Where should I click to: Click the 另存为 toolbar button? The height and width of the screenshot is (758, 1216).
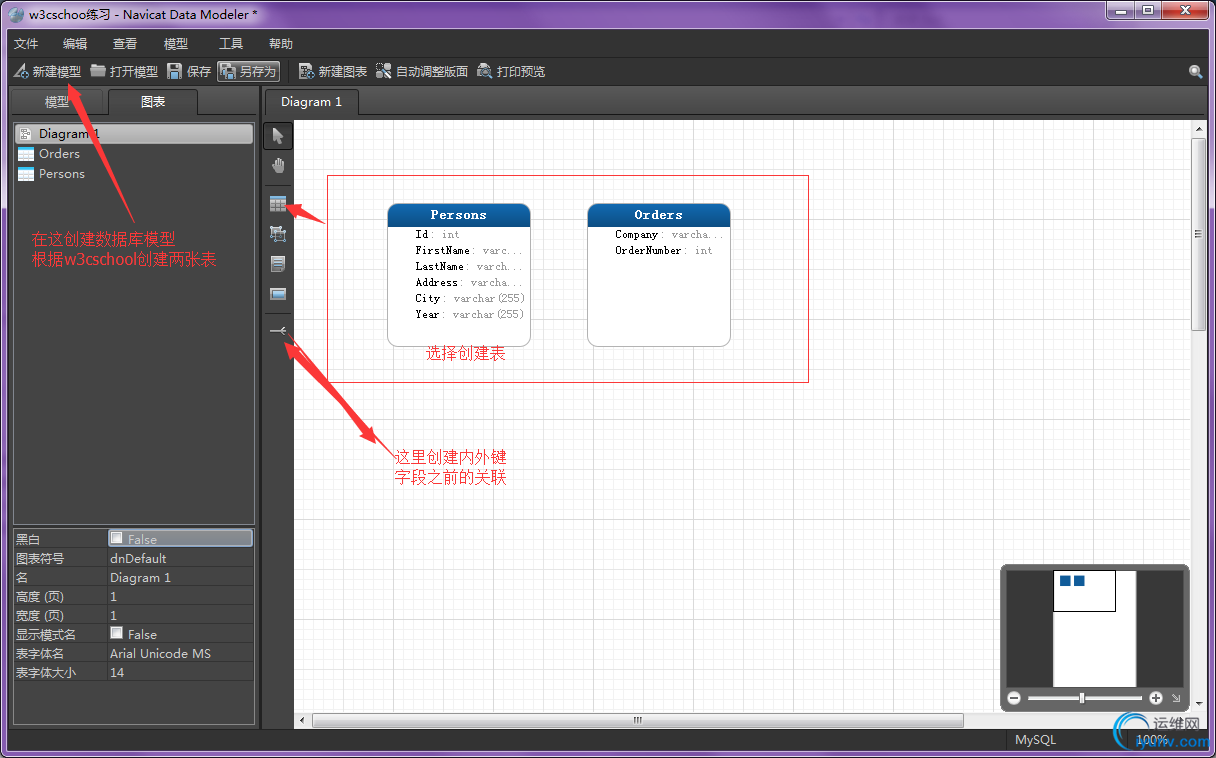tap(247, 72)
